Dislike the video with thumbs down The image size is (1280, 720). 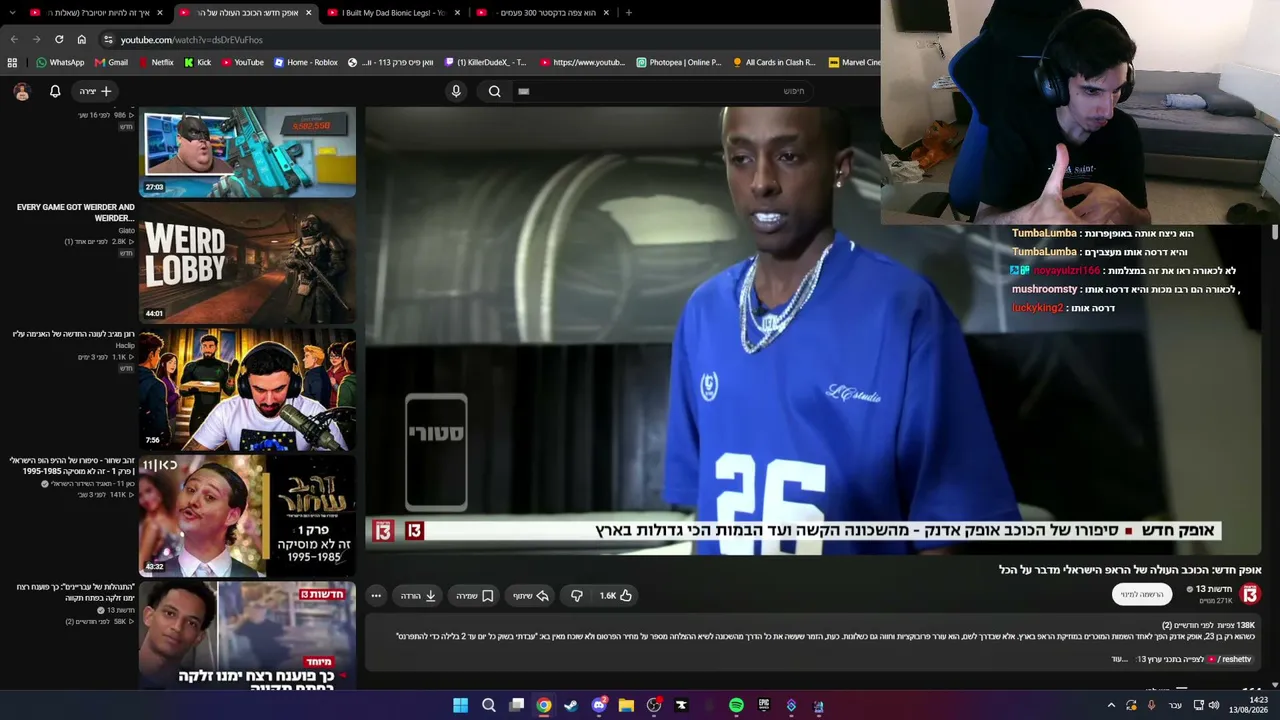tap(577, 596)
